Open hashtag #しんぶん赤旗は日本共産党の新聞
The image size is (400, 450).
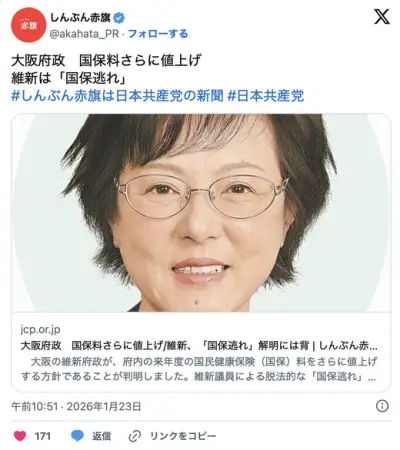tap(117, 96)
